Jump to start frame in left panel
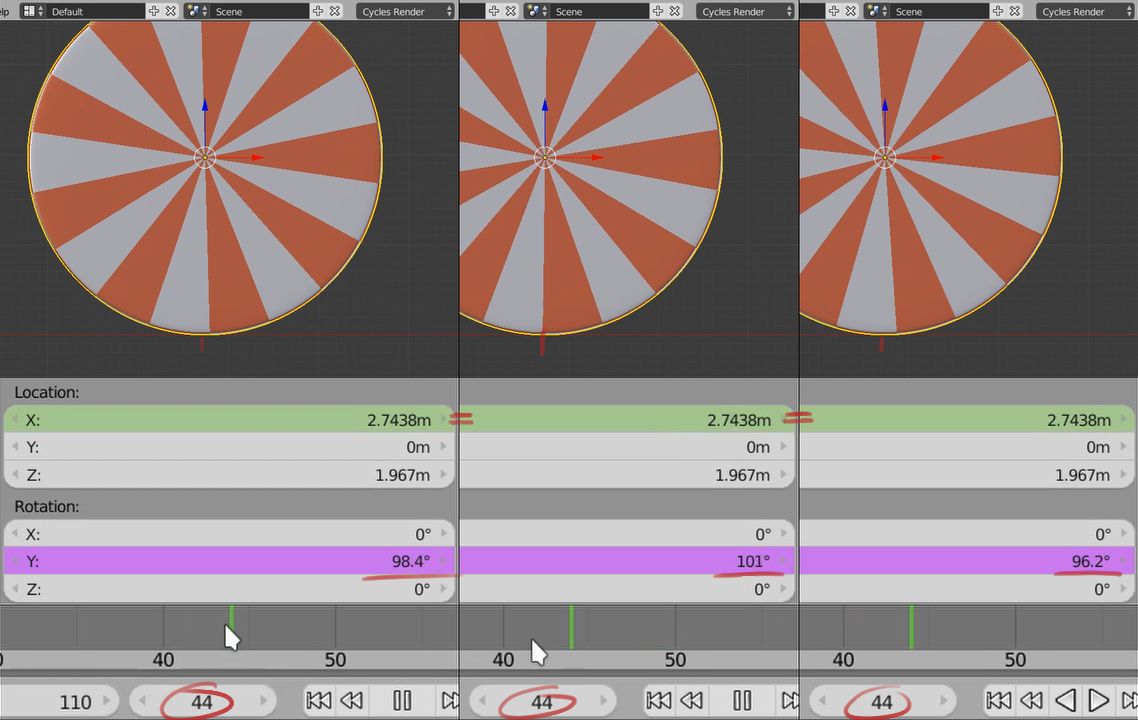 tap(319, 700)
